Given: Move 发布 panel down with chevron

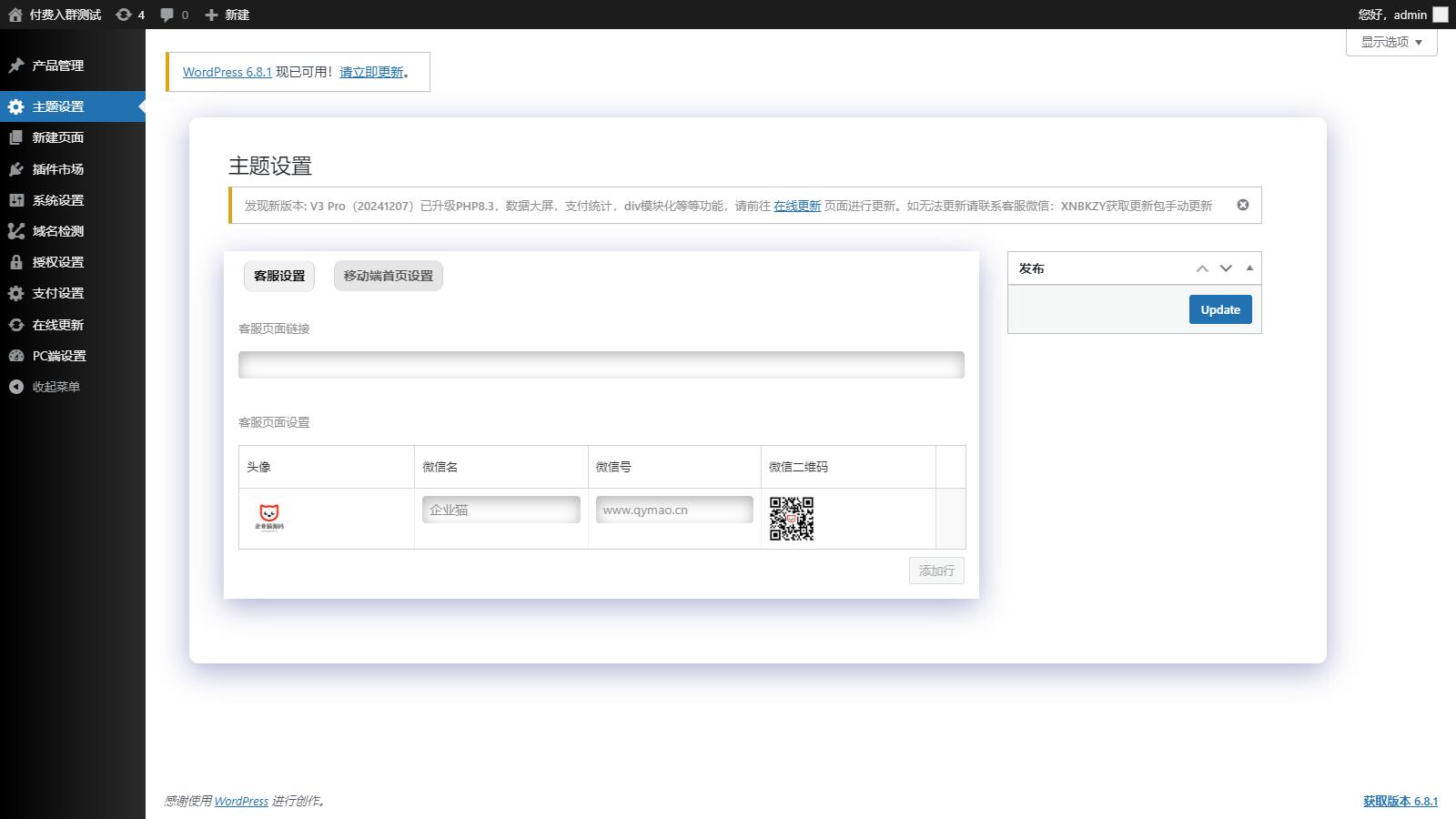Looking at the screenshot, I should click(1226, 268).
